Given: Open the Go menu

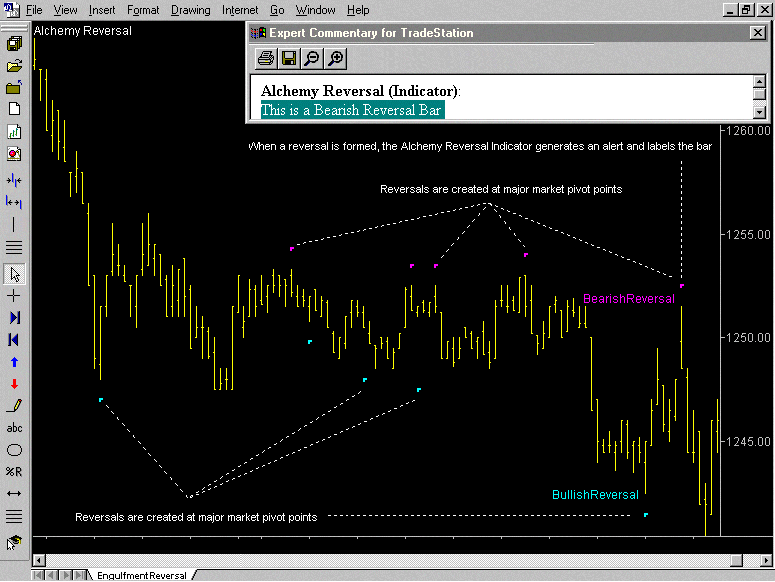Looking at the screenshot, I should (277, 10).
